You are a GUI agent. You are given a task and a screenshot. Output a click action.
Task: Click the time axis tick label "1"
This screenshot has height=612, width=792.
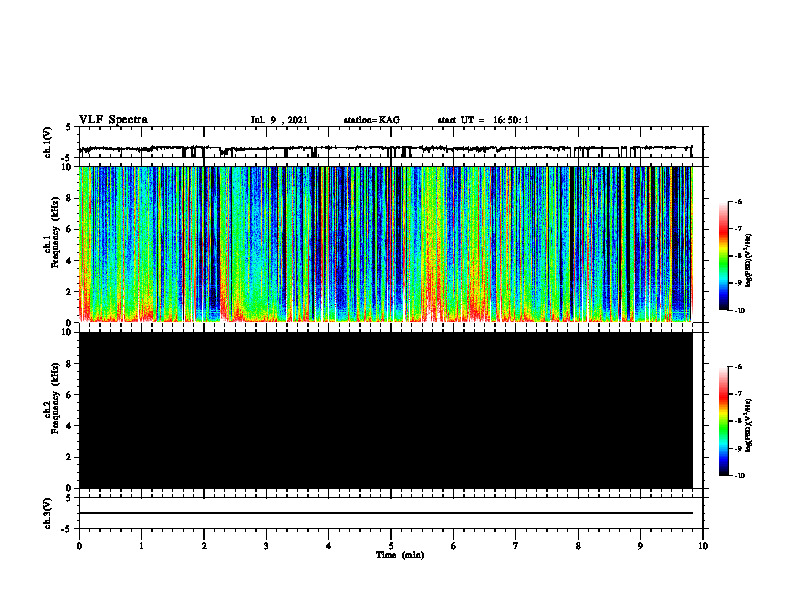(x=141, y=546)
